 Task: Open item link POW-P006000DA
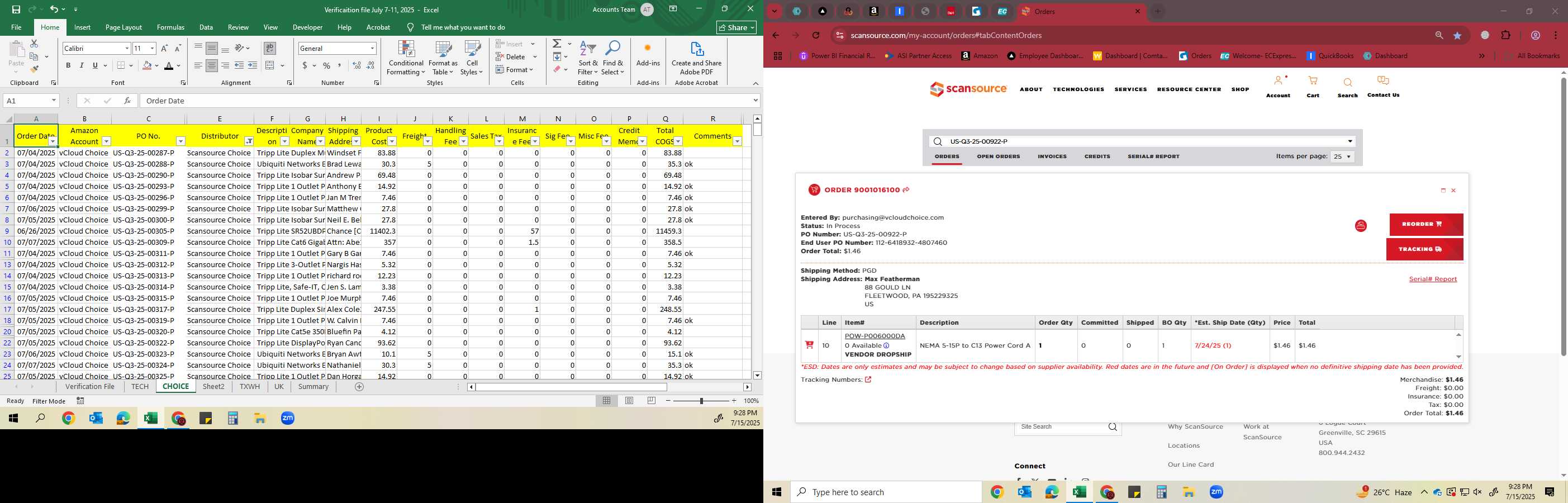[875, 336]
